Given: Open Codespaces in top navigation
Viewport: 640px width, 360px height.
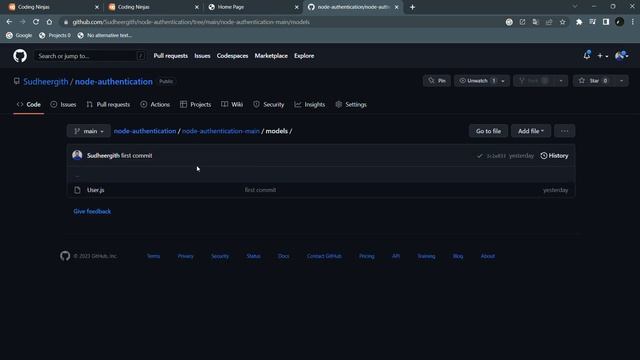Looking at the screenshot, I should pyautogui.click(x=232, y=56).
